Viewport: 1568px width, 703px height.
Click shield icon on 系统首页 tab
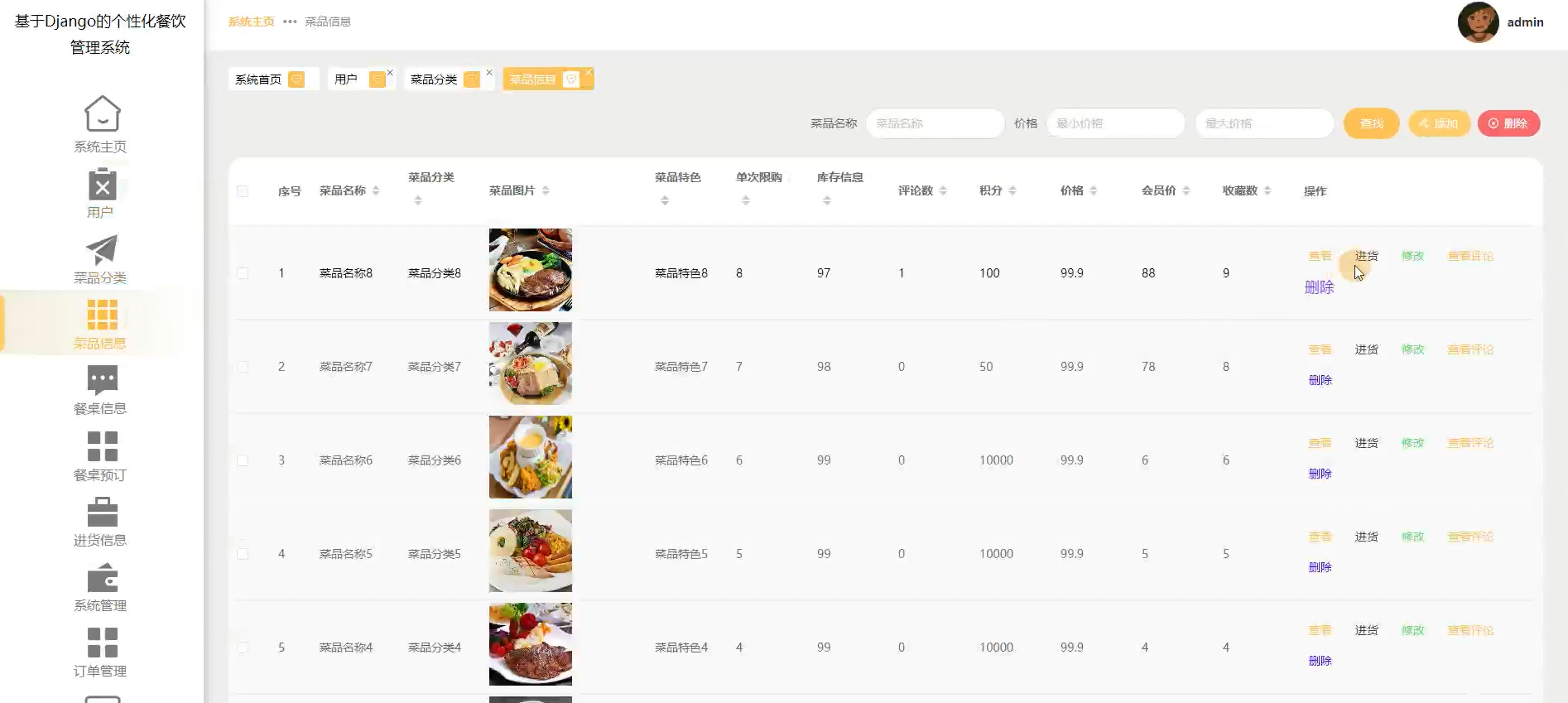pos(296,79)
